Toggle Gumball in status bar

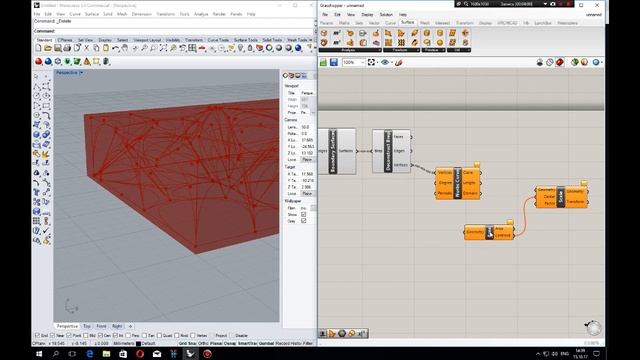266,343
